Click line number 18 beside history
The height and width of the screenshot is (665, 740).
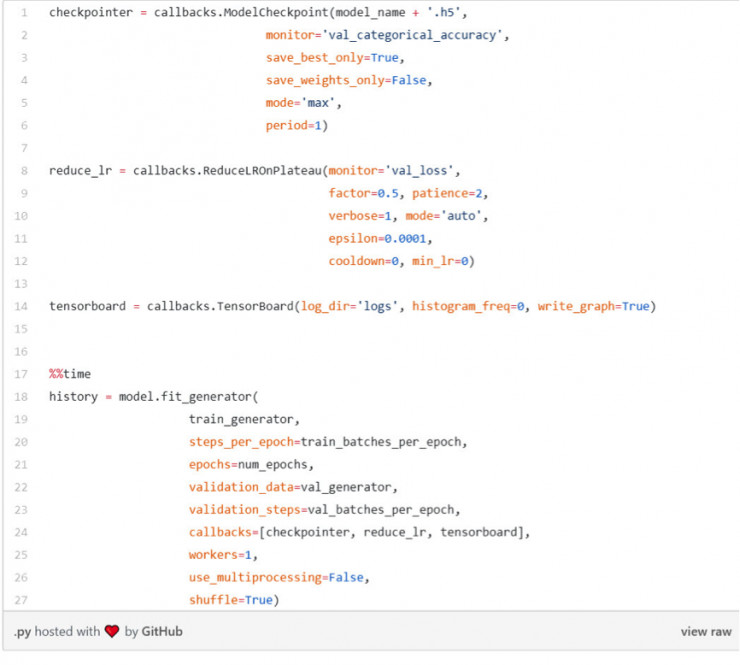click(x=21, y=397)
